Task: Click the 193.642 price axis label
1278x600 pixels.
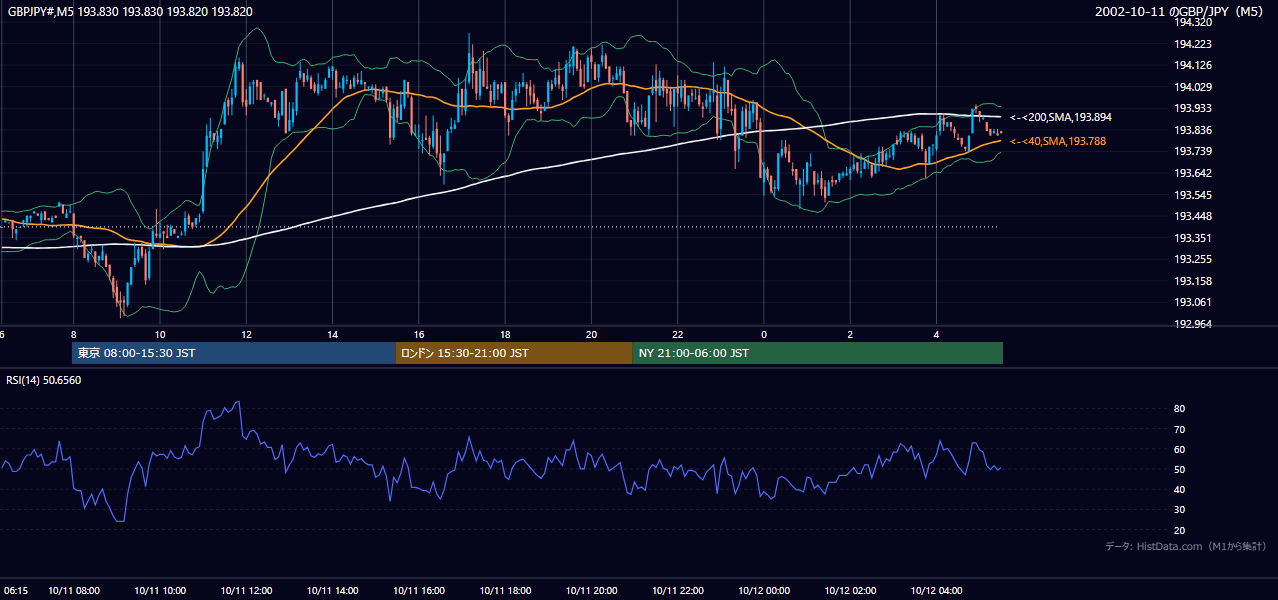Action: pos(1193,173)
